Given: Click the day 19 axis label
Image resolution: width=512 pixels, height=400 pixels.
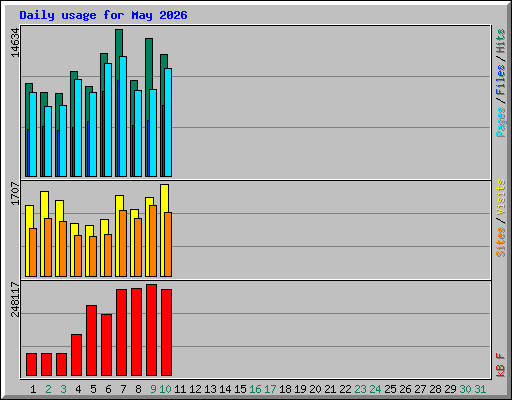Looking at the screenshot, I should tap(300, 389).
